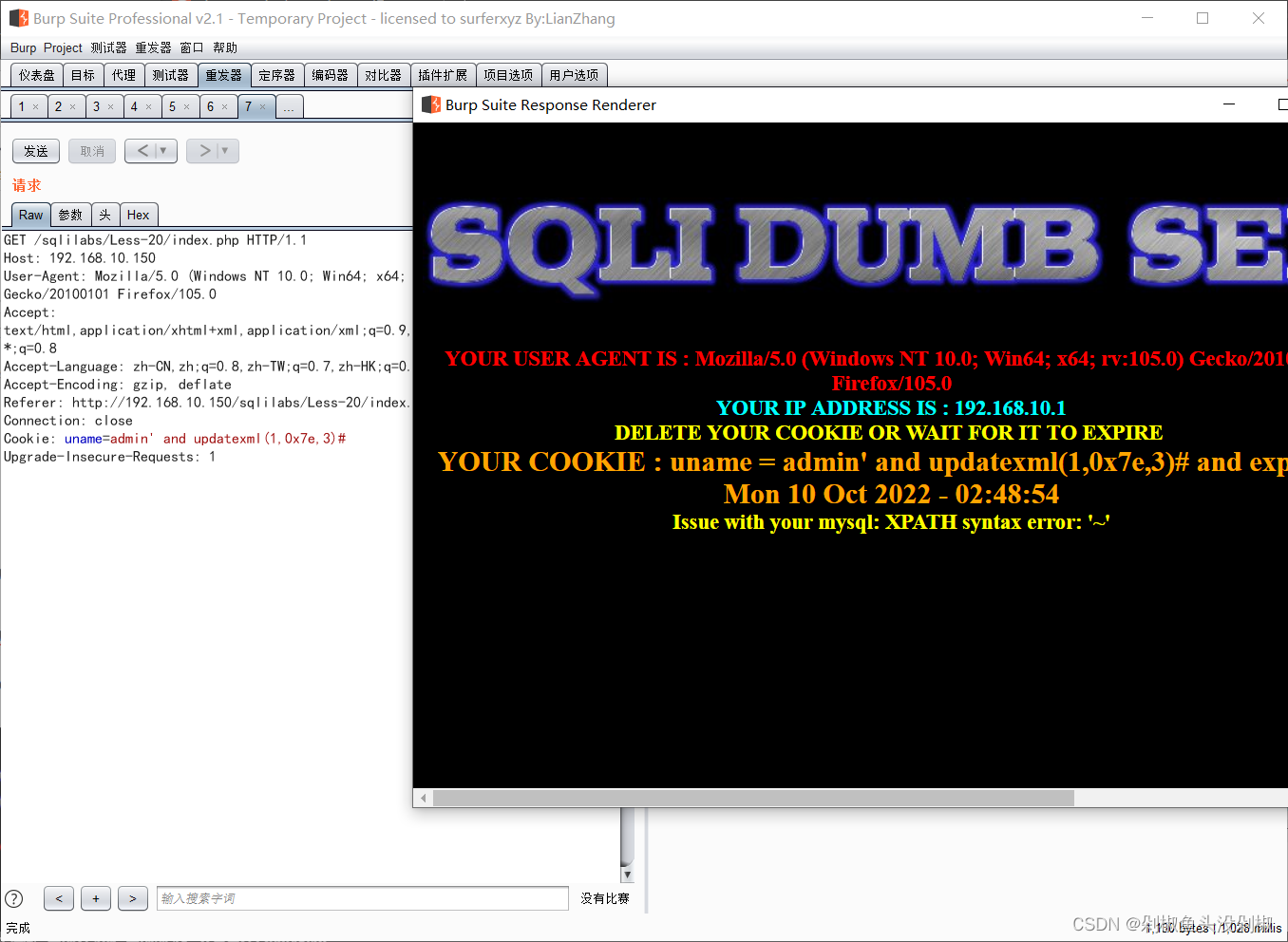
Task: Click the search + options button
Action: [x=96, y=898]
